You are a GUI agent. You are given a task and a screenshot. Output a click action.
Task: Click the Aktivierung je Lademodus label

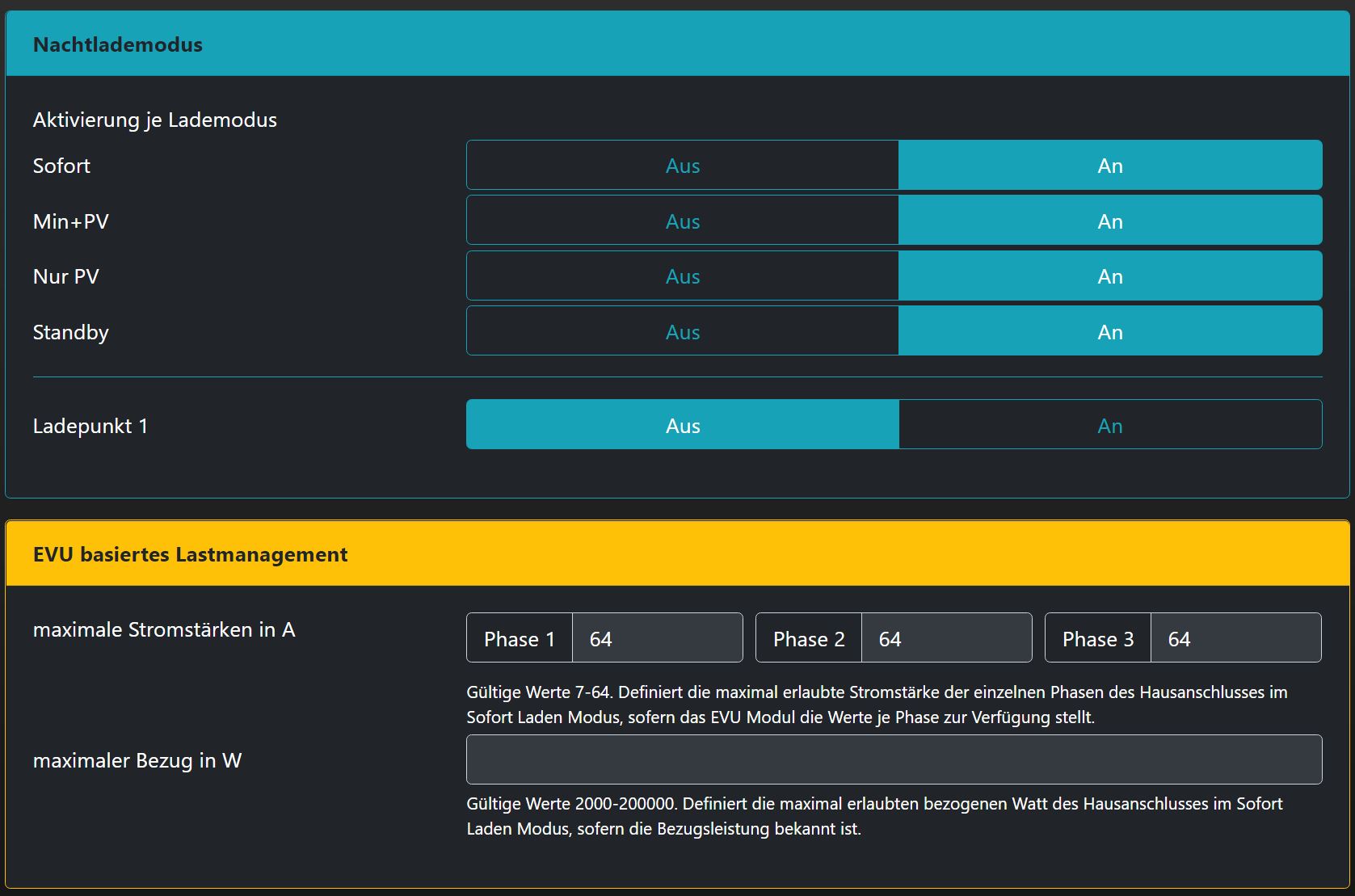154,120
